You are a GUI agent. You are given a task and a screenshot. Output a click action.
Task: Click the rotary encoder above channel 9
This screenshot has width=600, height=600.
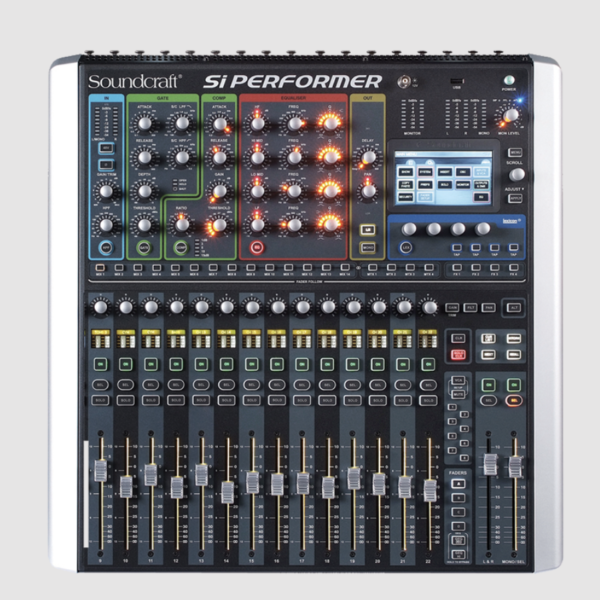pos(101,307)
